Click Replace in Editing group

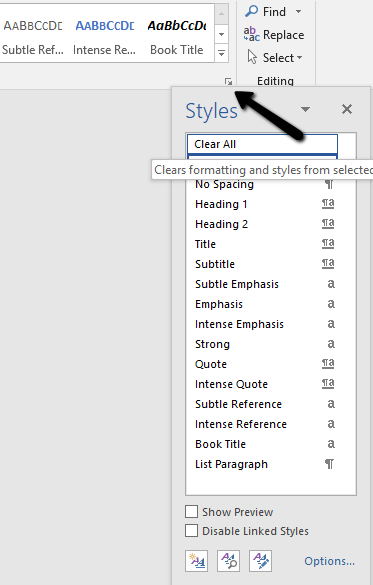tap(274, 35)
